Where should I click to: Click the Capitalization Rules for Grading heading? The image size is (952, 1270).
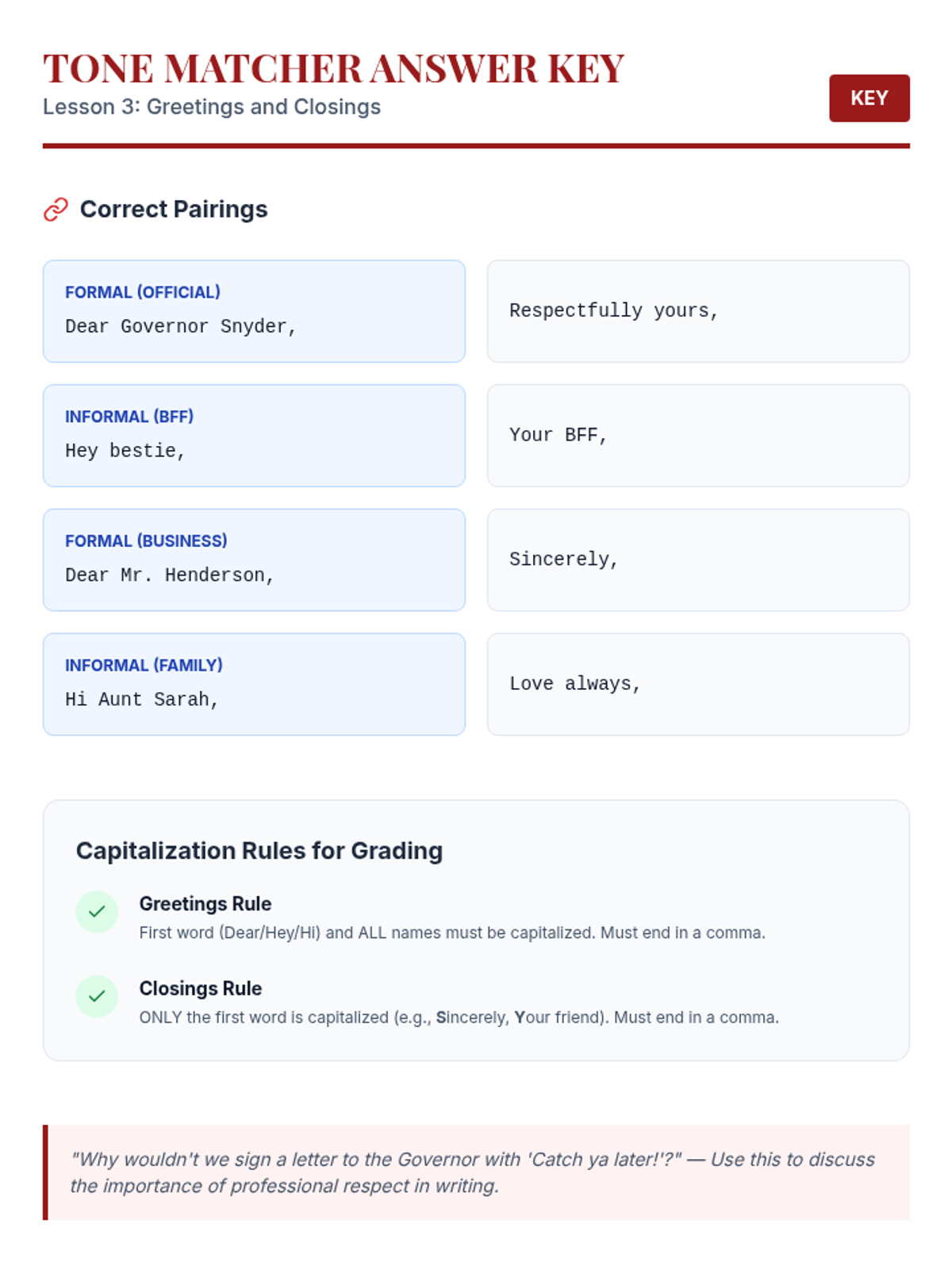(259, 851)
